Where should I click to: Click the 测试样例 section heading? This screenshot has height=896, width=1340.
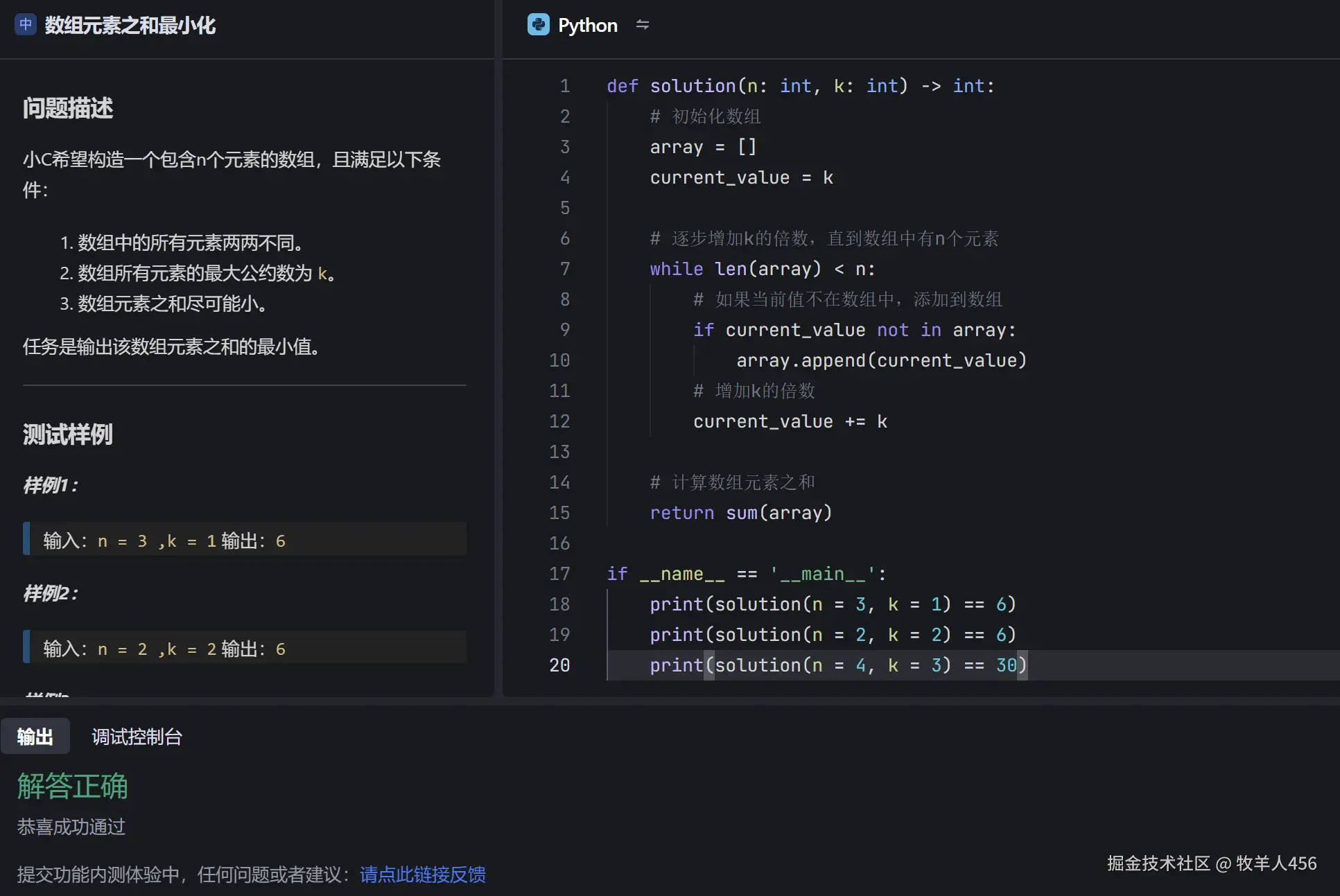68,434
